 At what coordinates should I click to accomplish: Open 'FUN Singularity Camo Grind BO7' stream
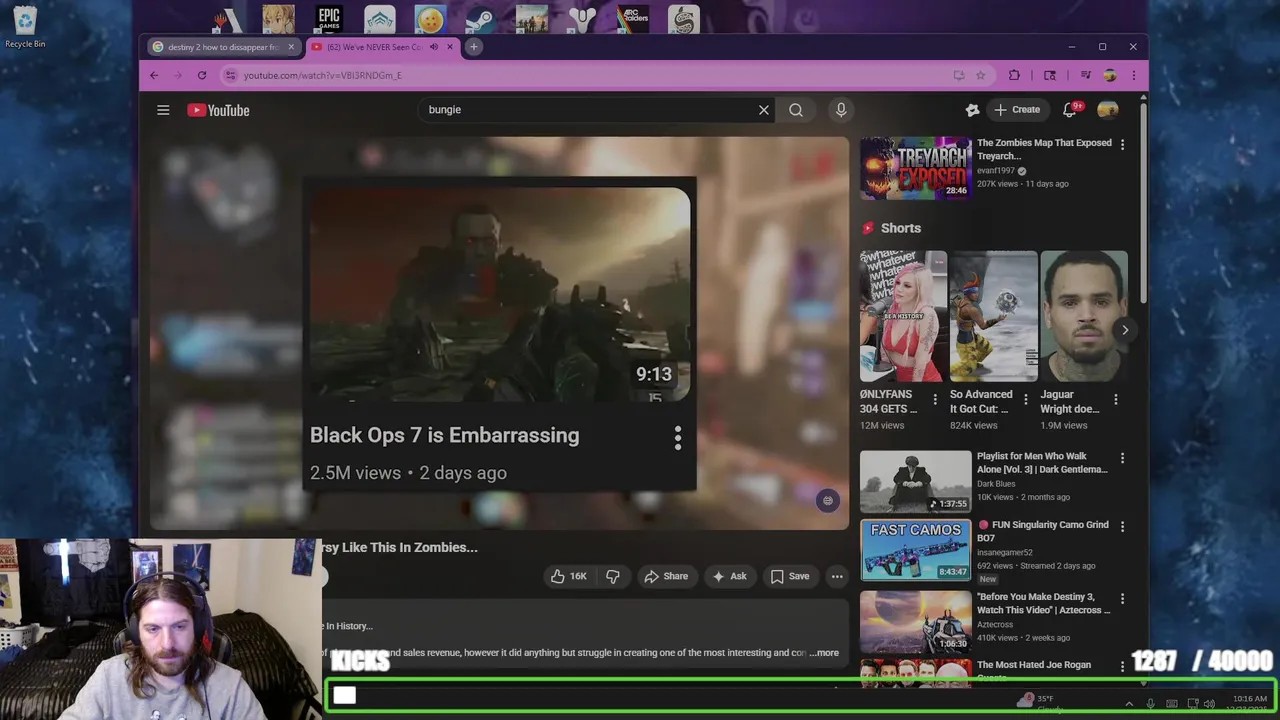pos(1043,531)
